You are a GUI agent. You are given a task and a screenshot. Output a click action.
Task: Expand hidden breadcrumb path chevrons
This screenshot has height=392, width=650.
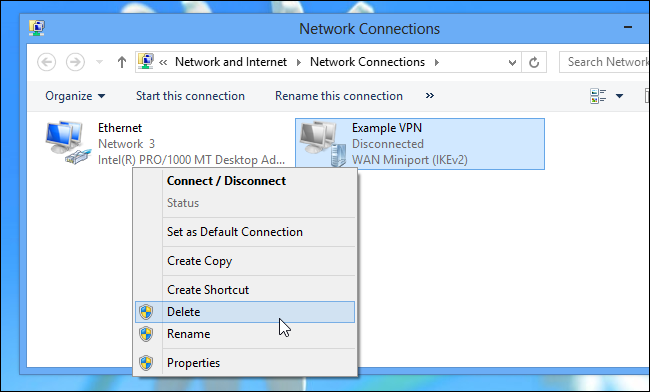tap(163, 62)
